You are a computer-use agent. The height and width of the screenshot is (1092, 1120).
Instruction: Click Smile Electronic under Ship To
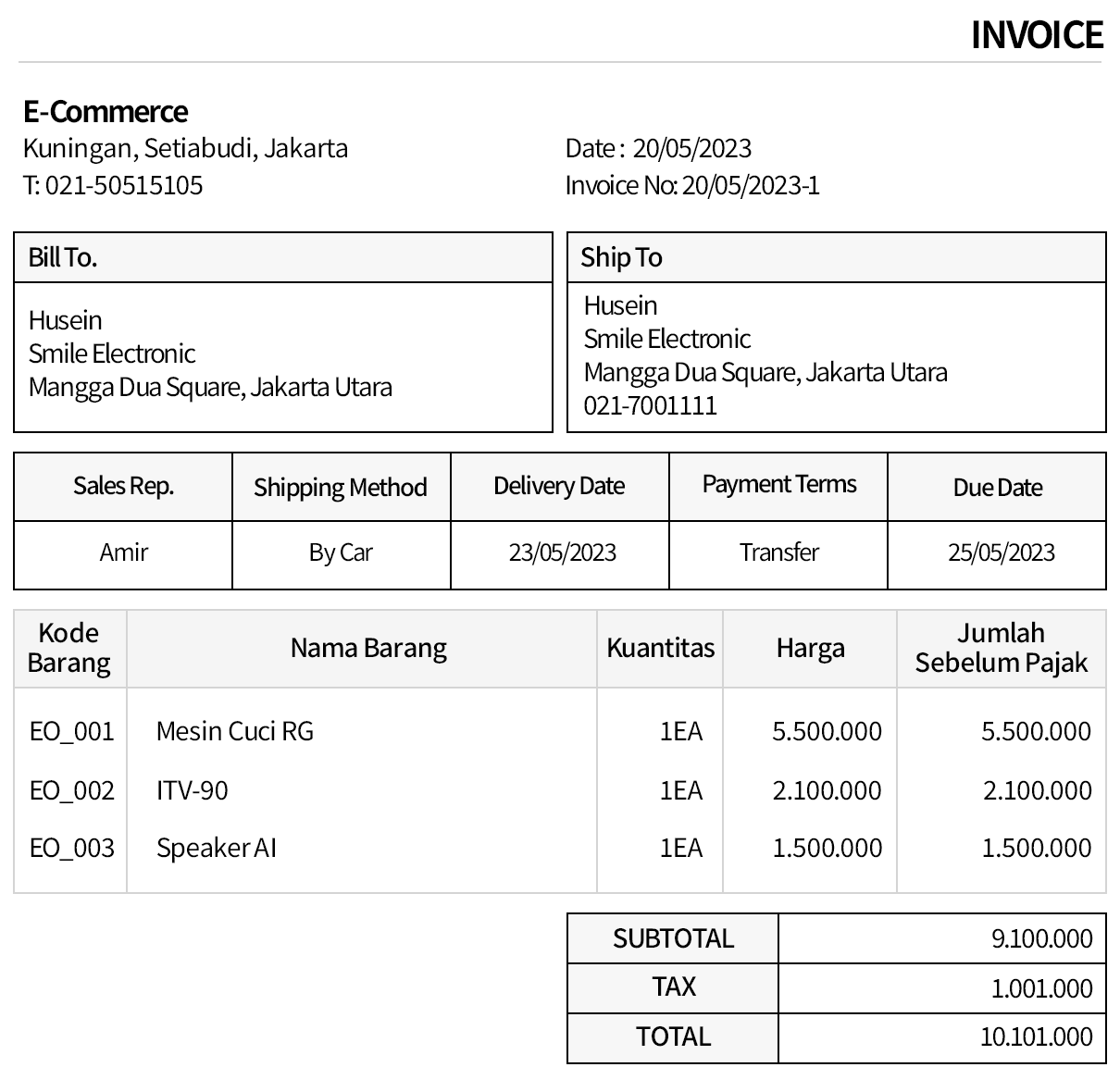pyautogui.click(x=666, y=339)
